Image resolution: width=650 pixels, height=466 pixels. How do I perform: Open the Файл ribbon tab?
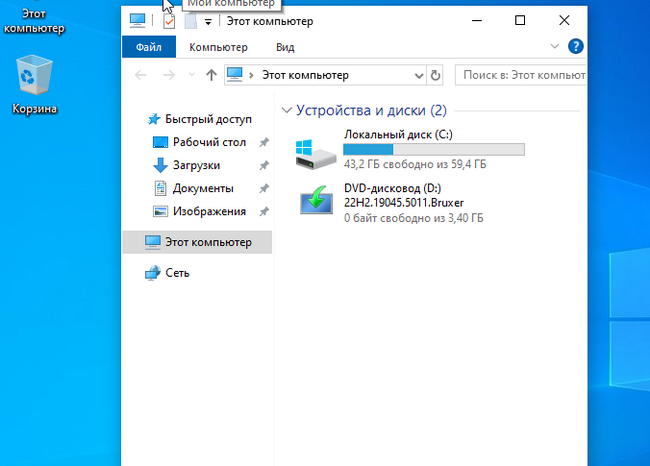click(x=149, y=47)
